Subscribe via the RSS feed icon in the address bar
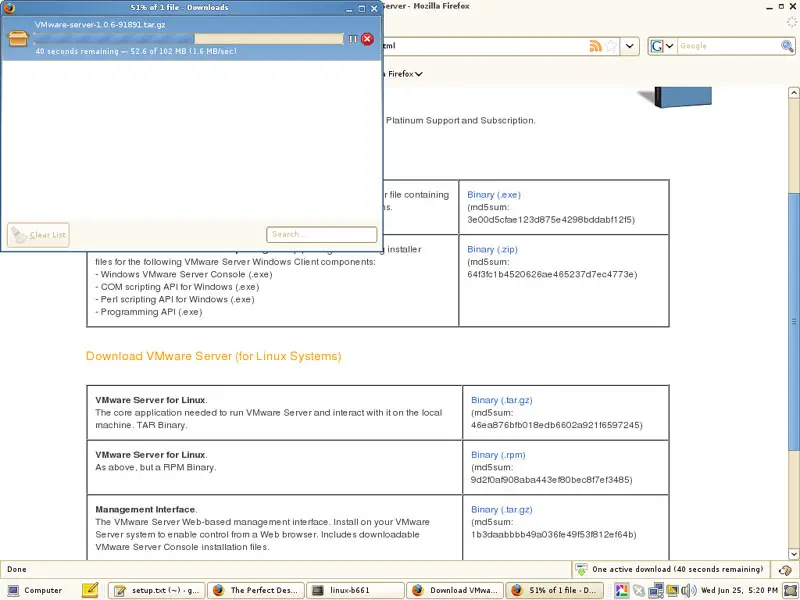 pos(595,46)
